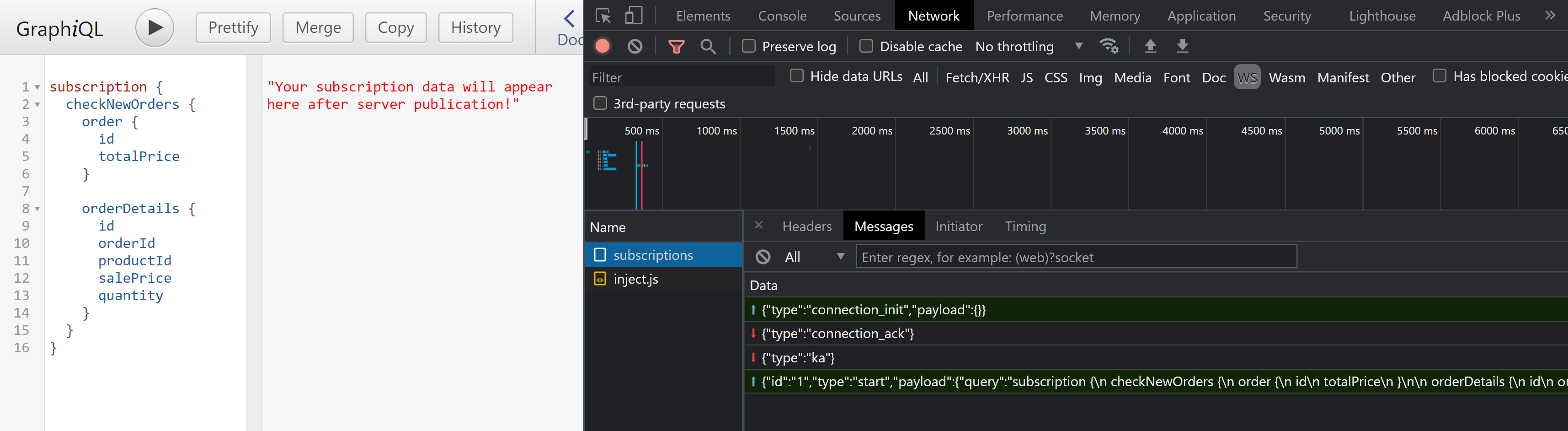Open network conditions wifi settings icon
The image size is (1568, 431).
point(1109,46)
